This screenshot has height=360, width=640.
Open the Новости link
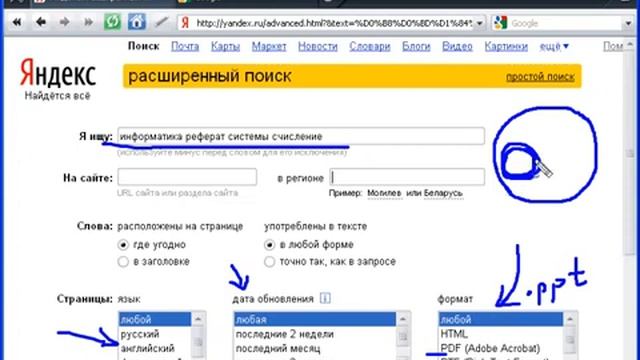tap(318, 47)
